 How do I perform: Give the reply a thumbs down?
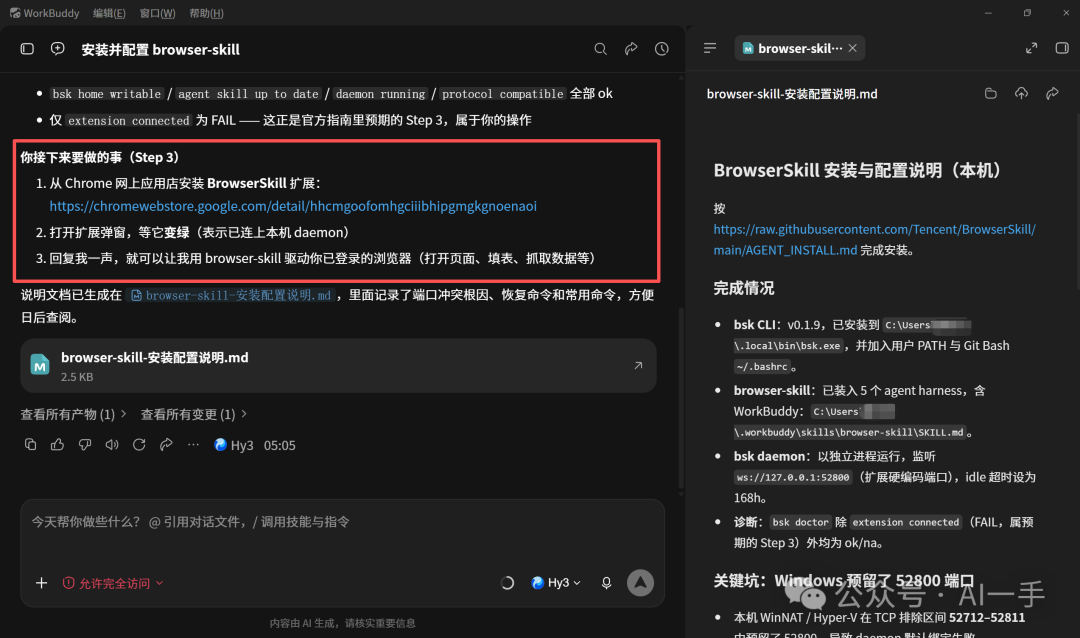coord(85,445)
